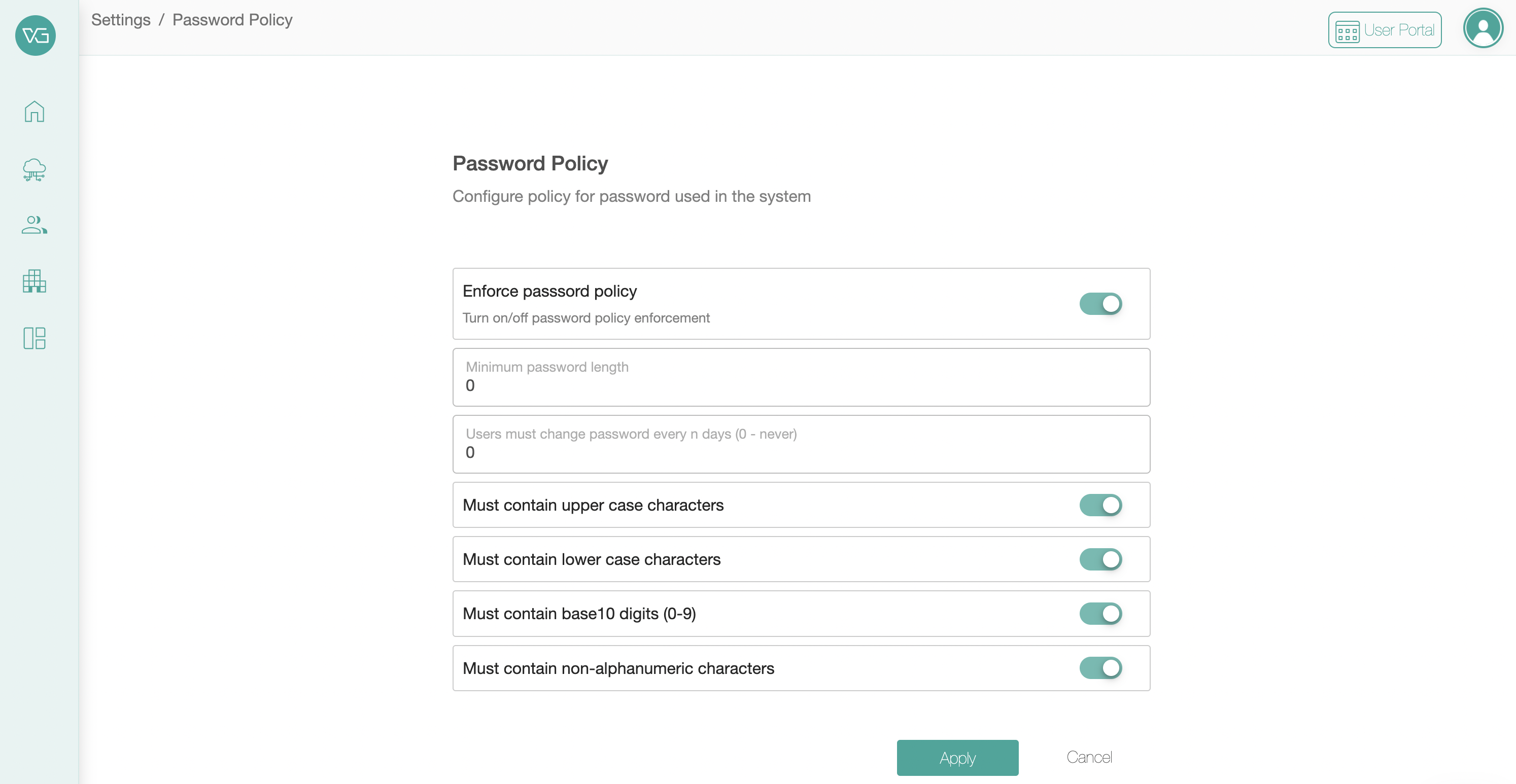Viewport: 1516px width, 784px height.
Task: Focus the Minimum password length field
Action: tap(801, 385)
